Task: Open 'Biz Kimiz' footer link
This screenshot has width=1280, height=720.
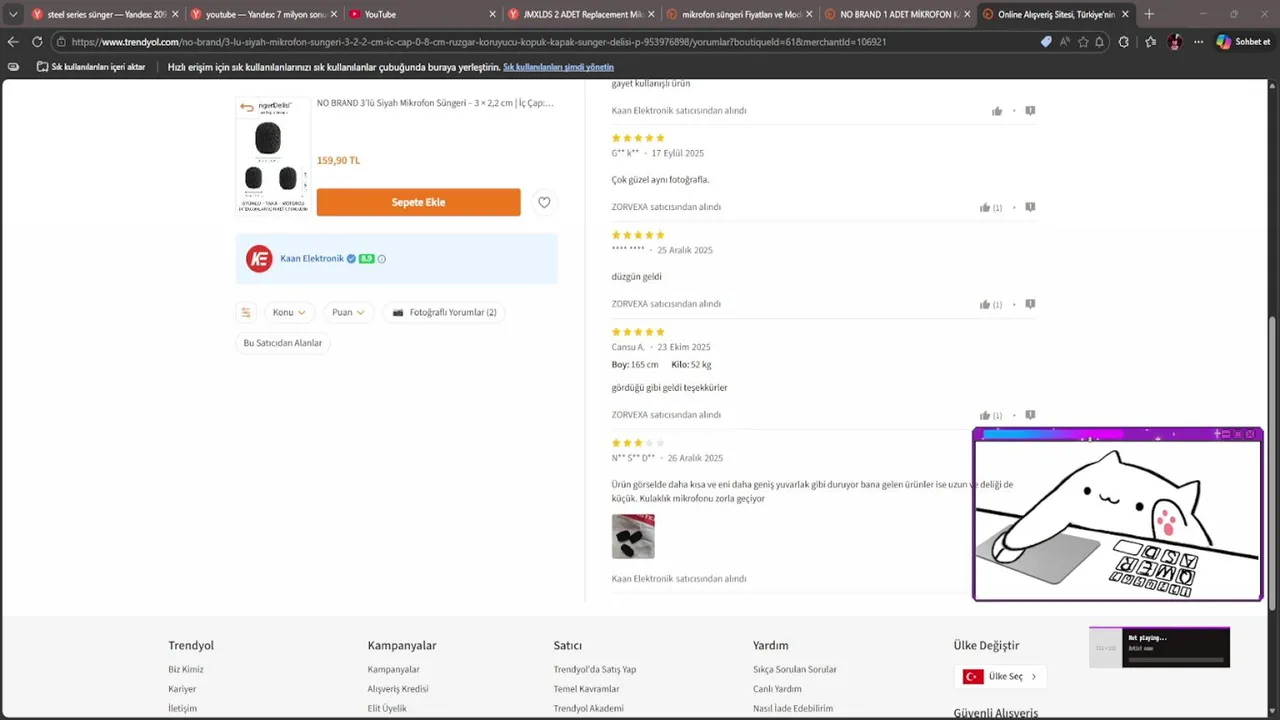Action: tap(186, 669)
